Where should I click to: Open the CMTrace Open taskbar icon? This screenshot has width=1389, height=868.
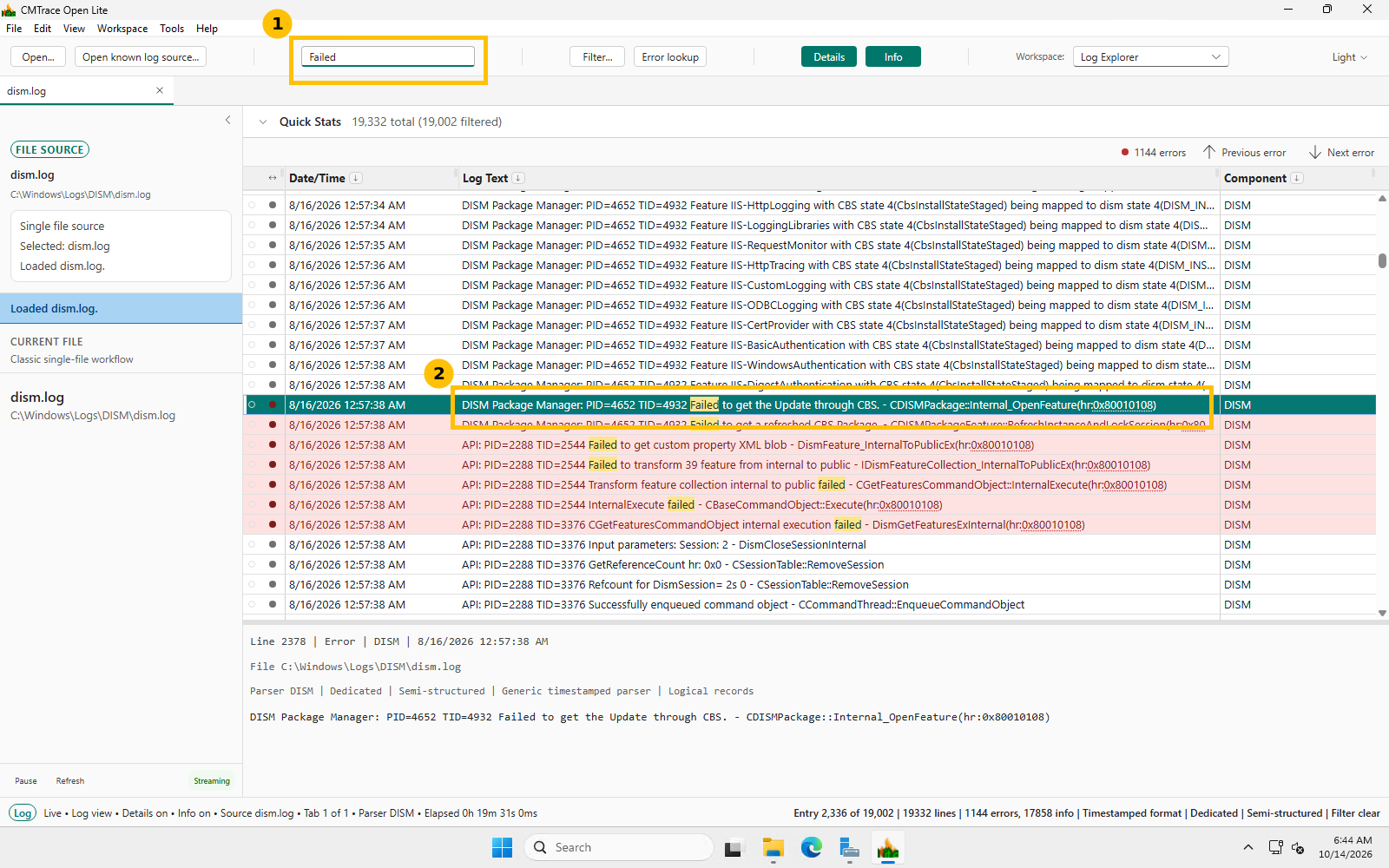[887, 847]
